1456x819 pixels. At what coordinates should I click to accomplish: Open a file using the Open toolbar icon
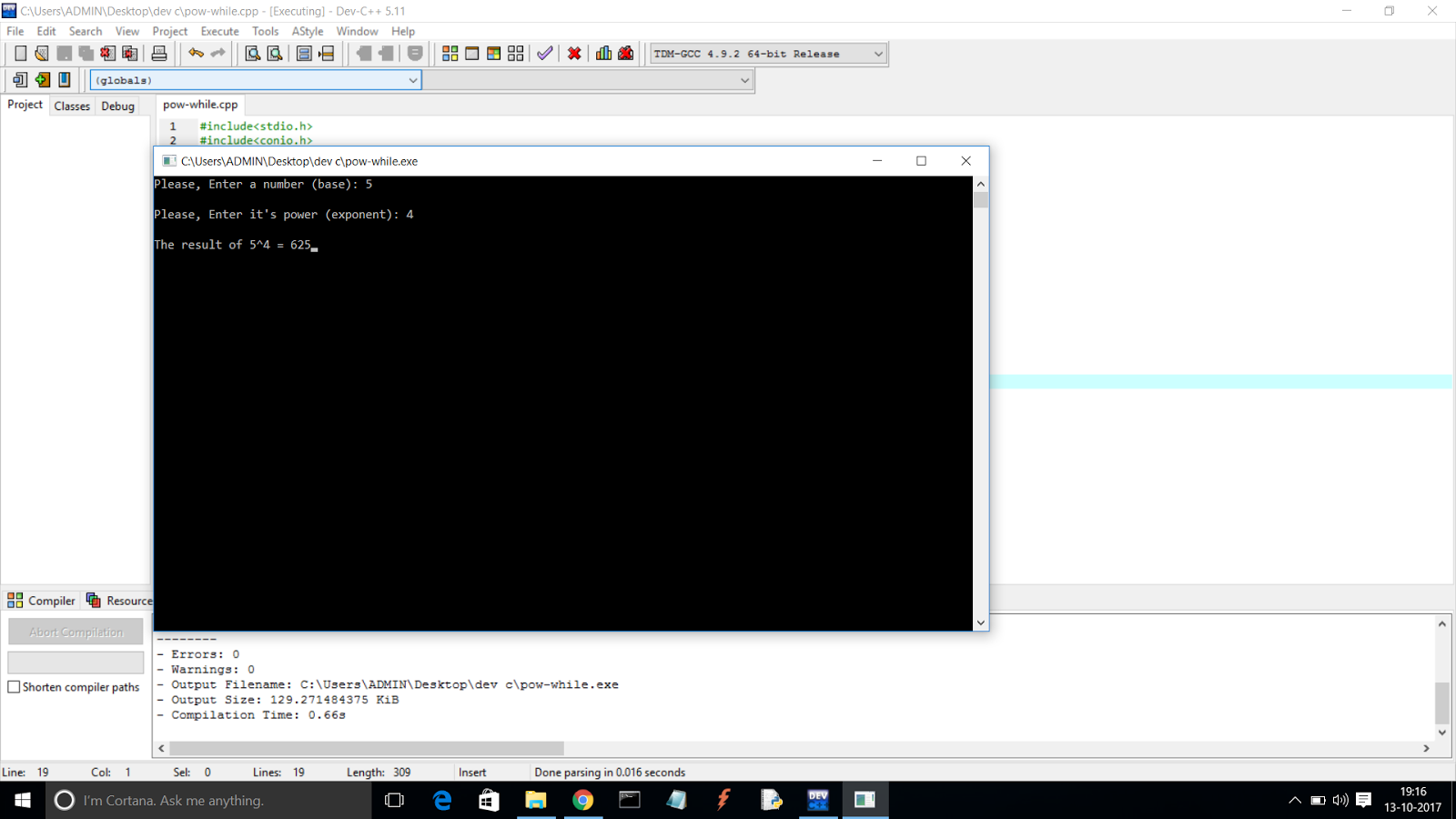(41, 53)
